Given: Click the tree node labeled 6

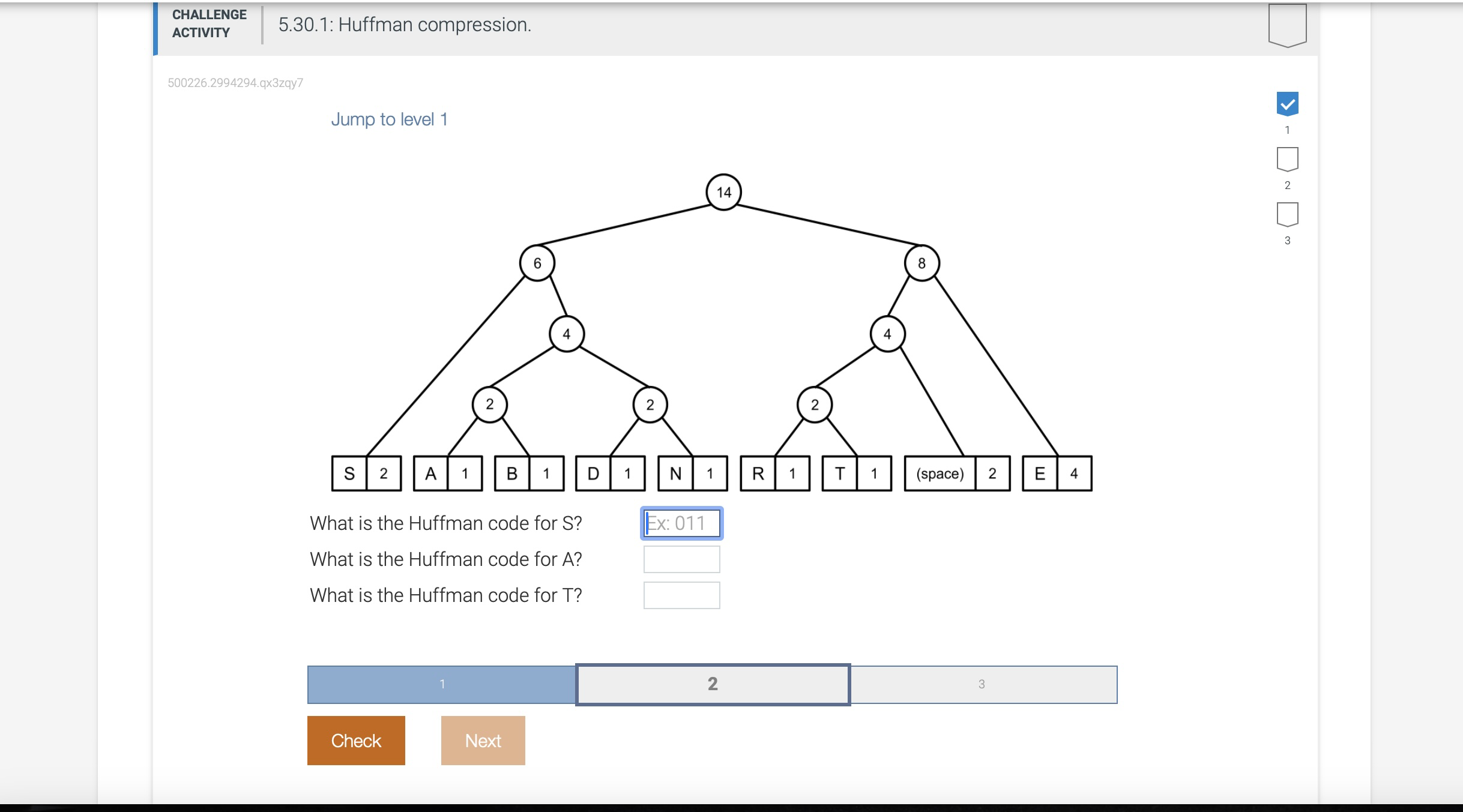Looking at the screenshot, I should [x=537, y=263].
